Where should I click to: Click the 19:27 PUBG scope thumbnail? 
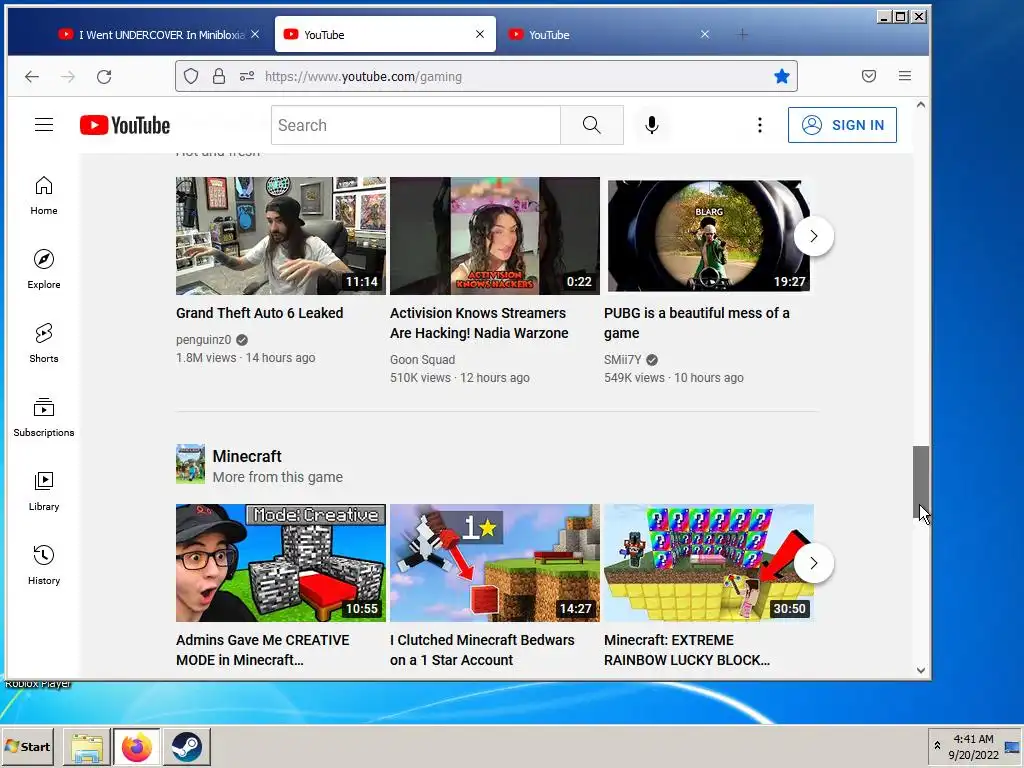coord(709,236)
